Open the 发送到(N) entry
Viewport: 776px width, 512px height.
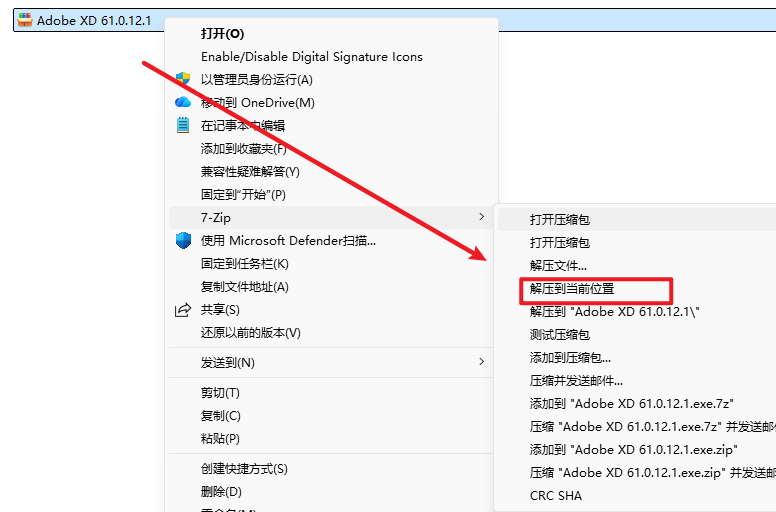331,363
